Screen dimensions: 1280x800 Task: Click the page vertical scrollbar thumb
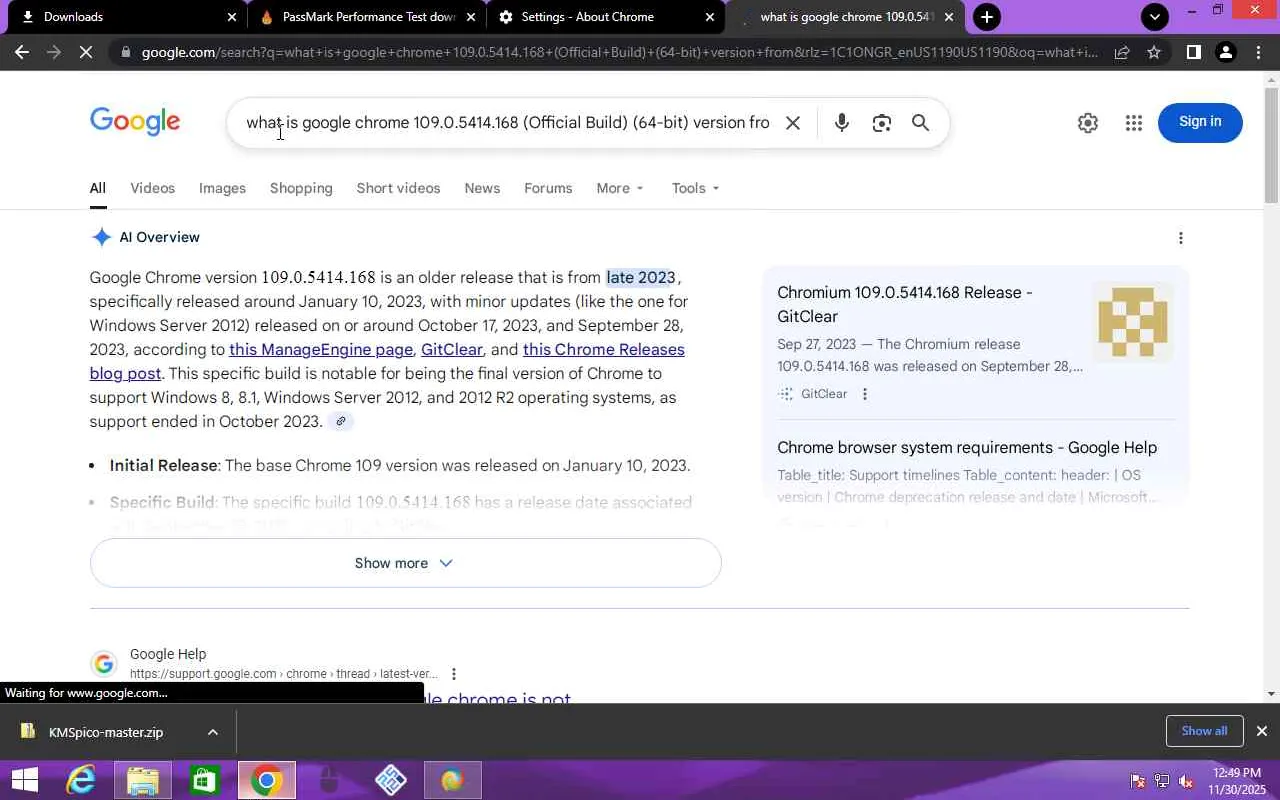point(1271,144)
